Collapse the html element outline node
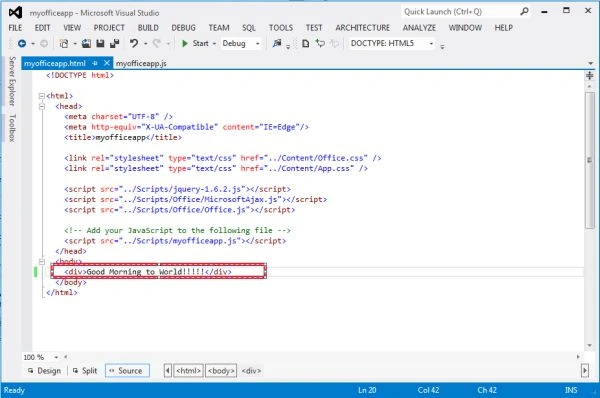The image size is (600, 398). point(42,96)
